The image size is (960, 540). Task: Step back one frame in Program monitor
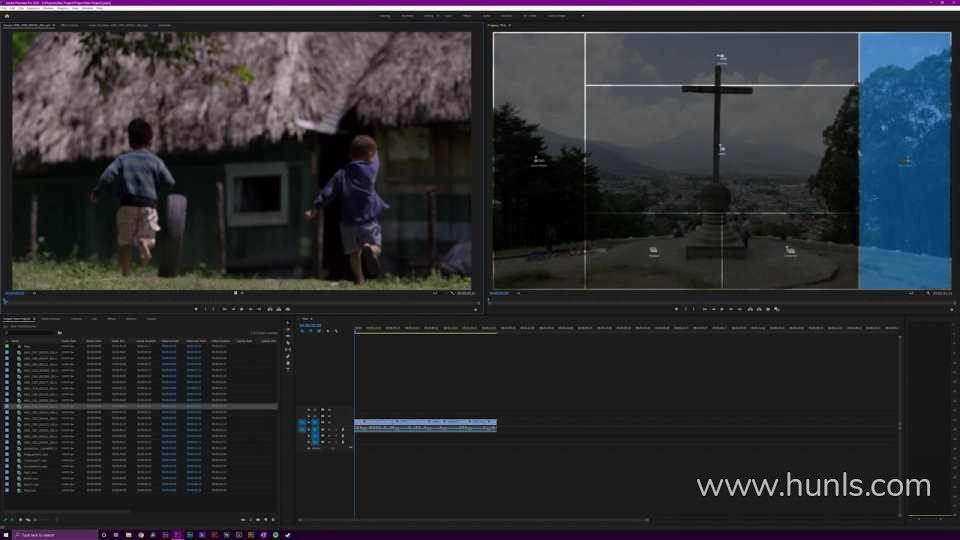[714, 309]
